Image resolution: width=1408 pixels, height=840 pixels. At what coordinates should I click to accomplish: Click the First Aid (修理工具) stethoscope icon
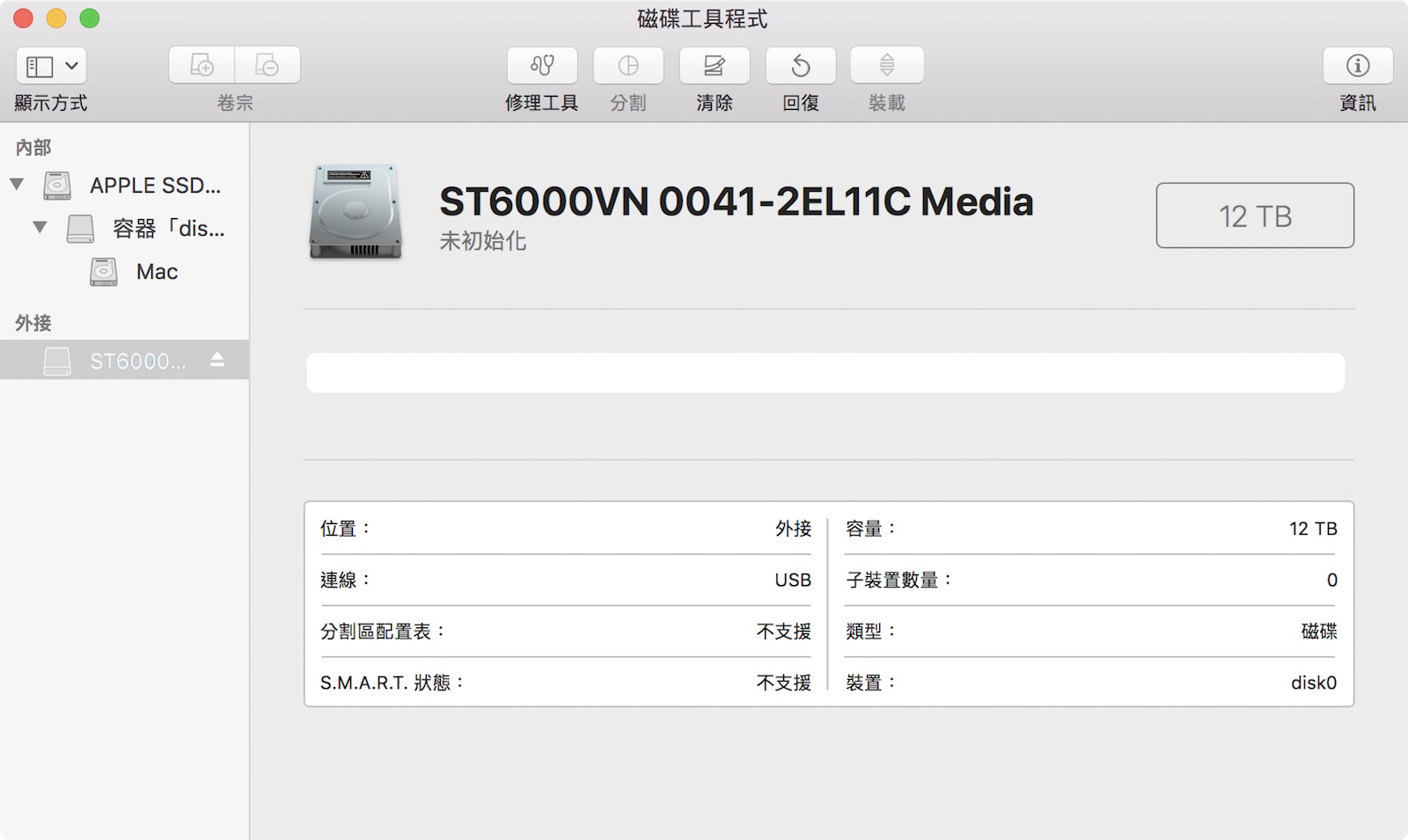(541, 66)
